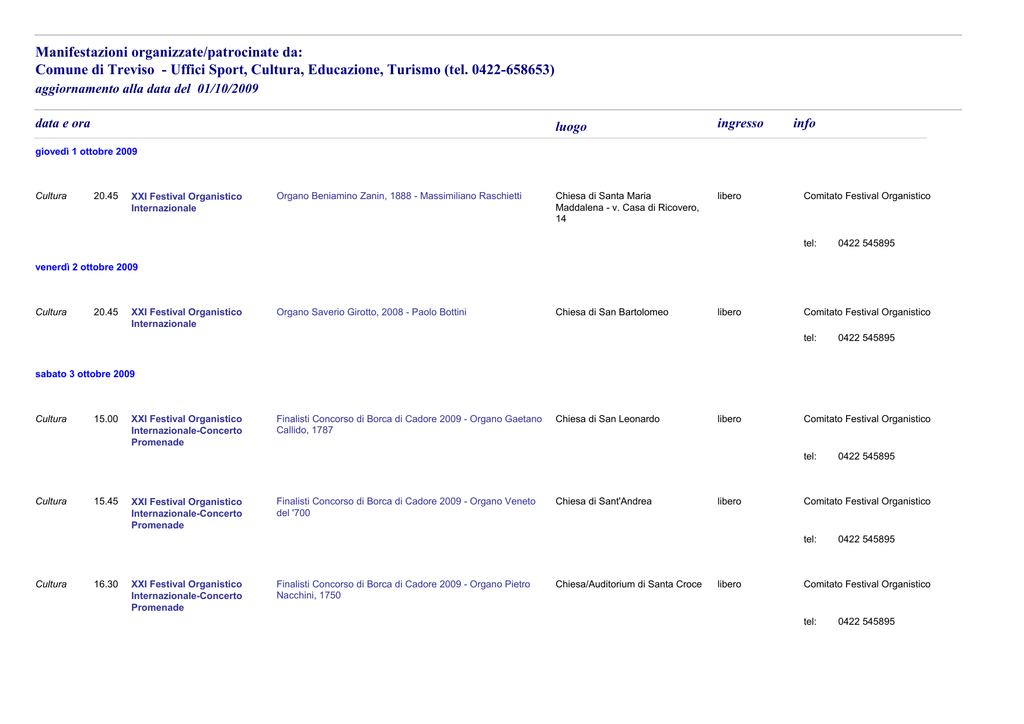Click 'Organo Saverio Girotto, 2008 - Paolo Bottini'
Screen dimensions: 1024x724
[371, 312]
